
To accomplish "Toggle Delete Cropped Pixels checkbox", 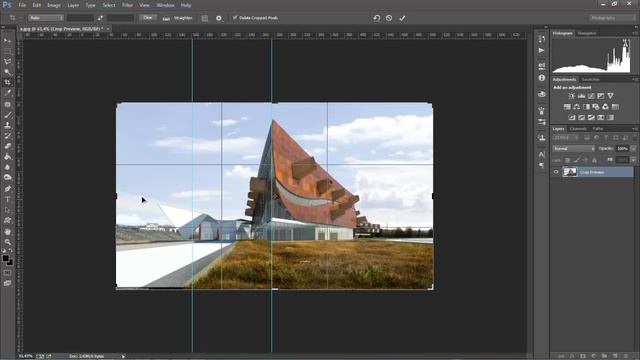I will [235, 18].
